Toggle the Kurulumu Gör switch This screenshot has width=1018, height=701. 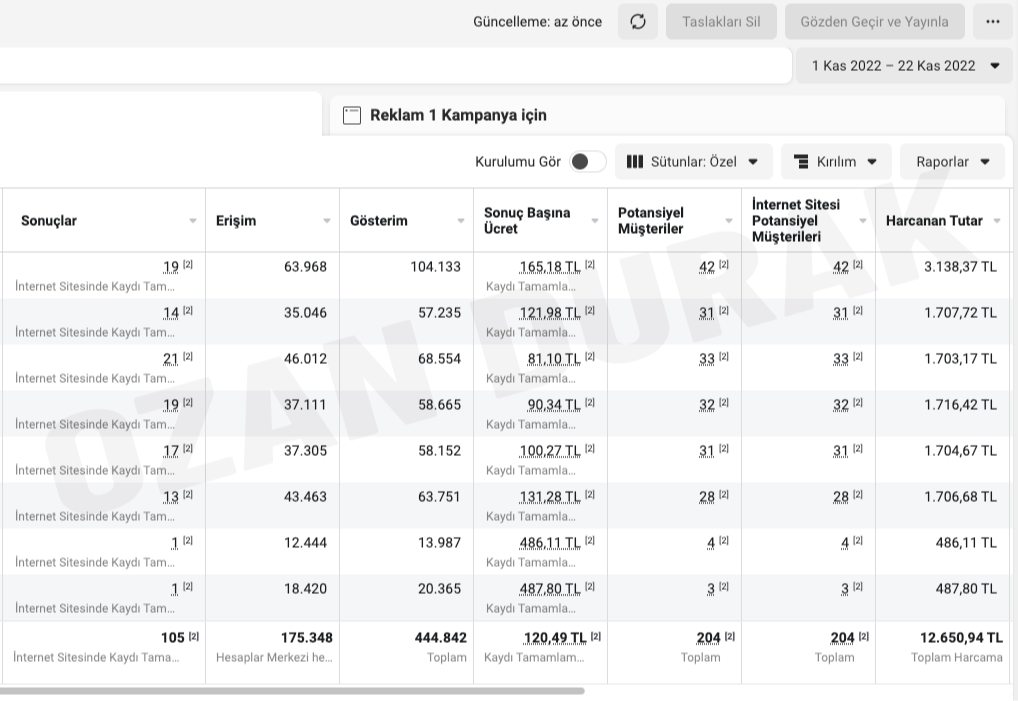pos(587,161)
